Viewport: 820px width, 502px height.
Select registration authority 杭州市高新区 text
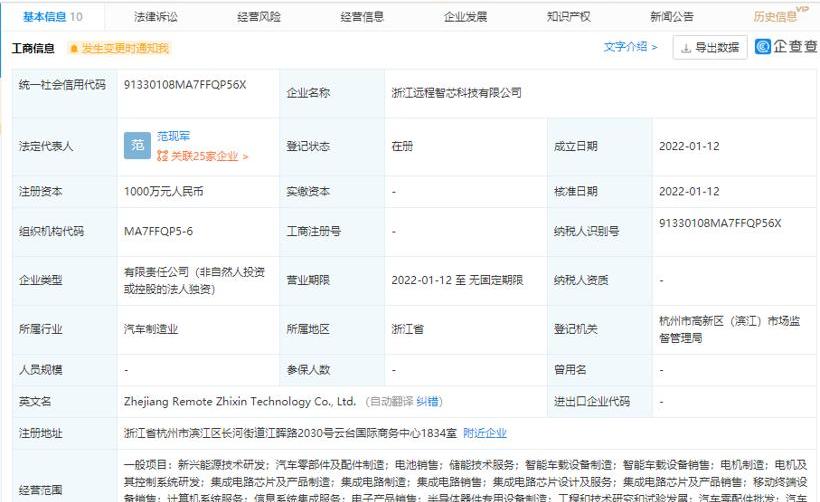point(730,329)
